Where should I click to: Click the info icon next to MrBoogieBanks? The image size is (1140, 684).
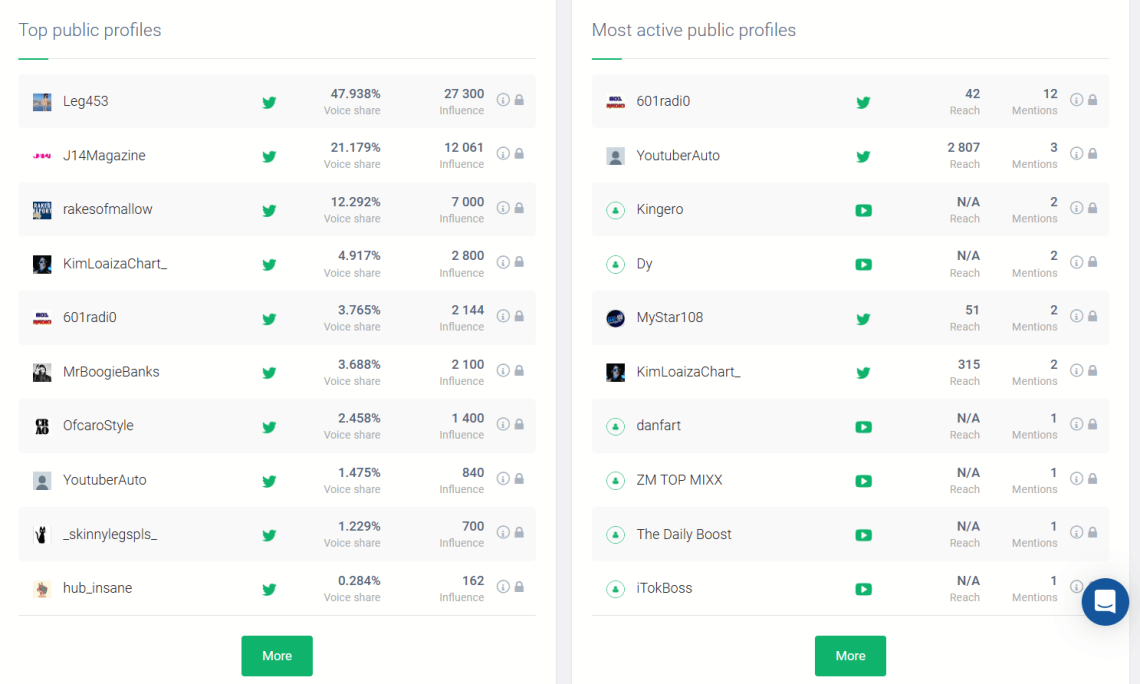503,370
